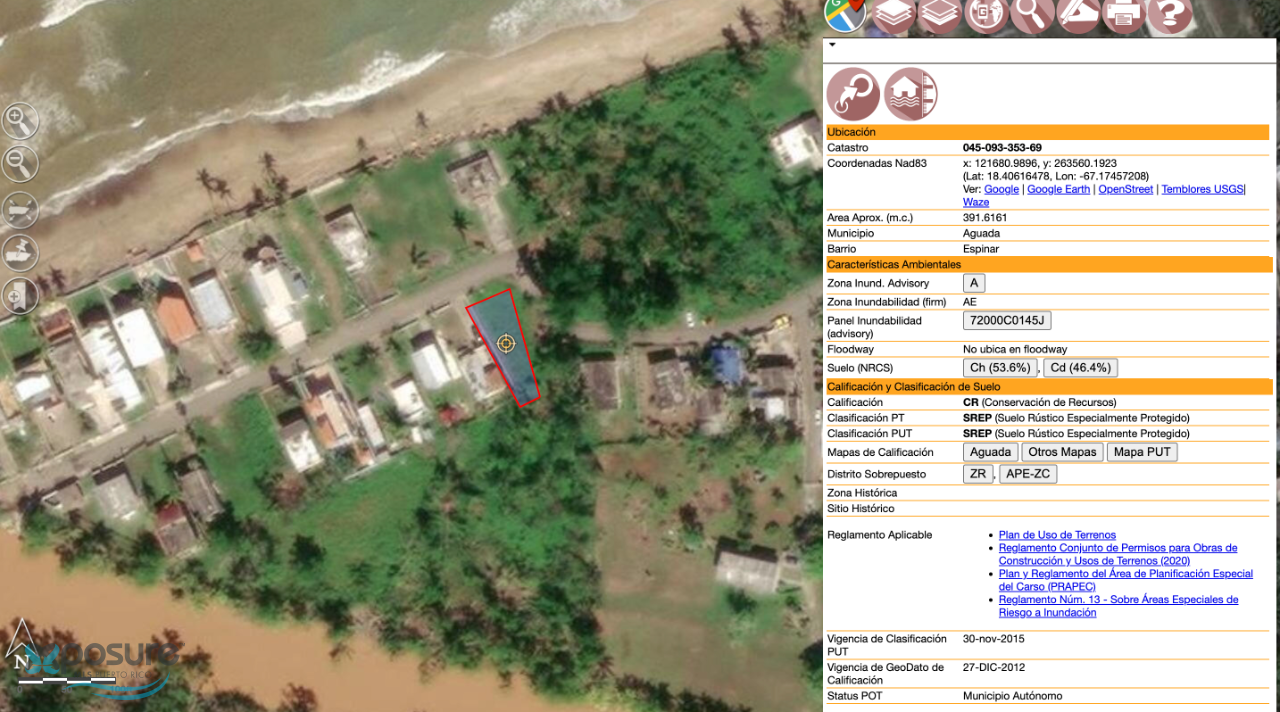Open Plan de Uso de Terrenos link
Viewport: 1280px width, 712px height.
pyautogui.click(x=1057, y=535)
